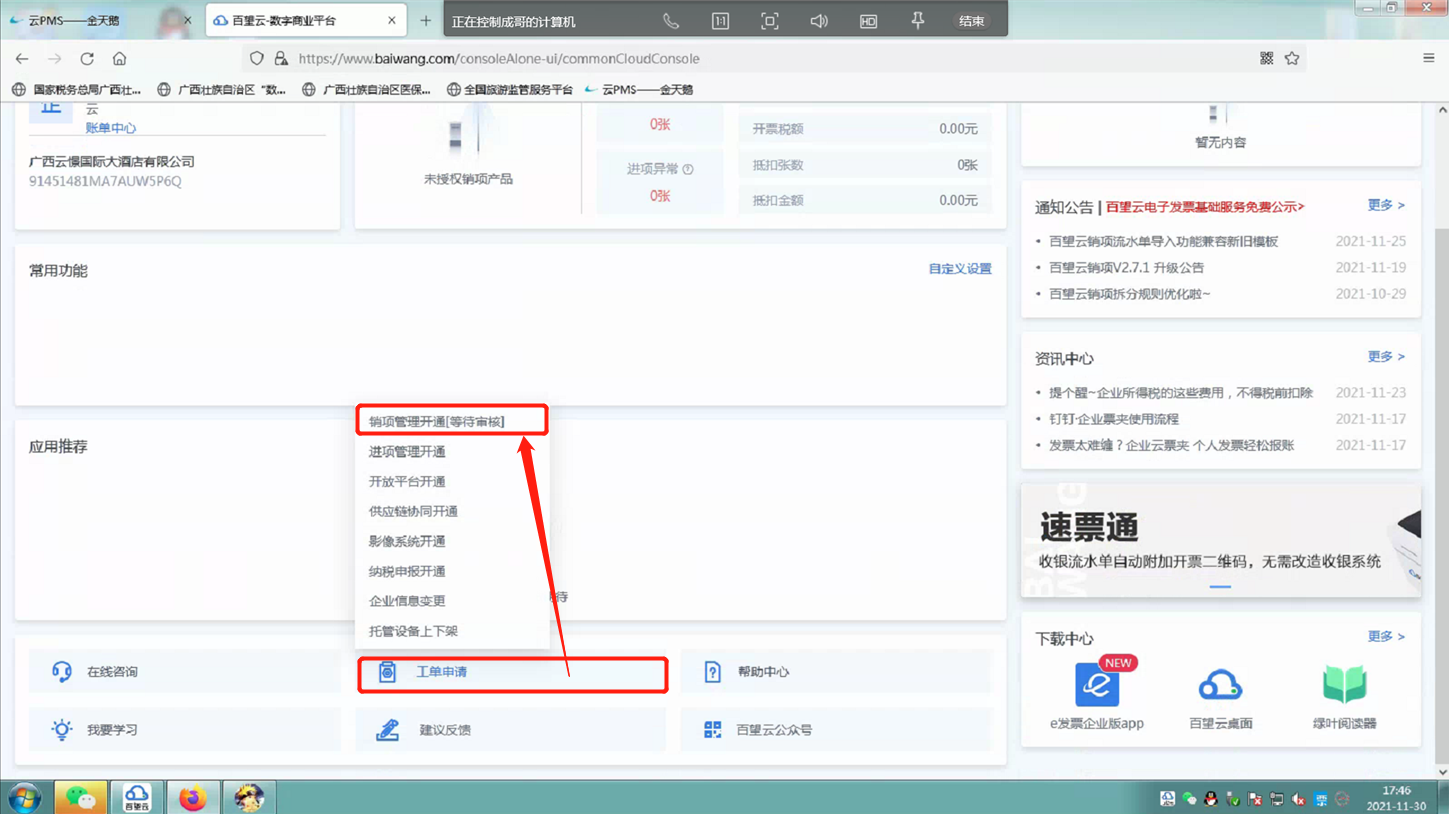Viewport: 1449px width, 814px height.
Task: Open a new browser tab with plus
Action: coord(426,21)
